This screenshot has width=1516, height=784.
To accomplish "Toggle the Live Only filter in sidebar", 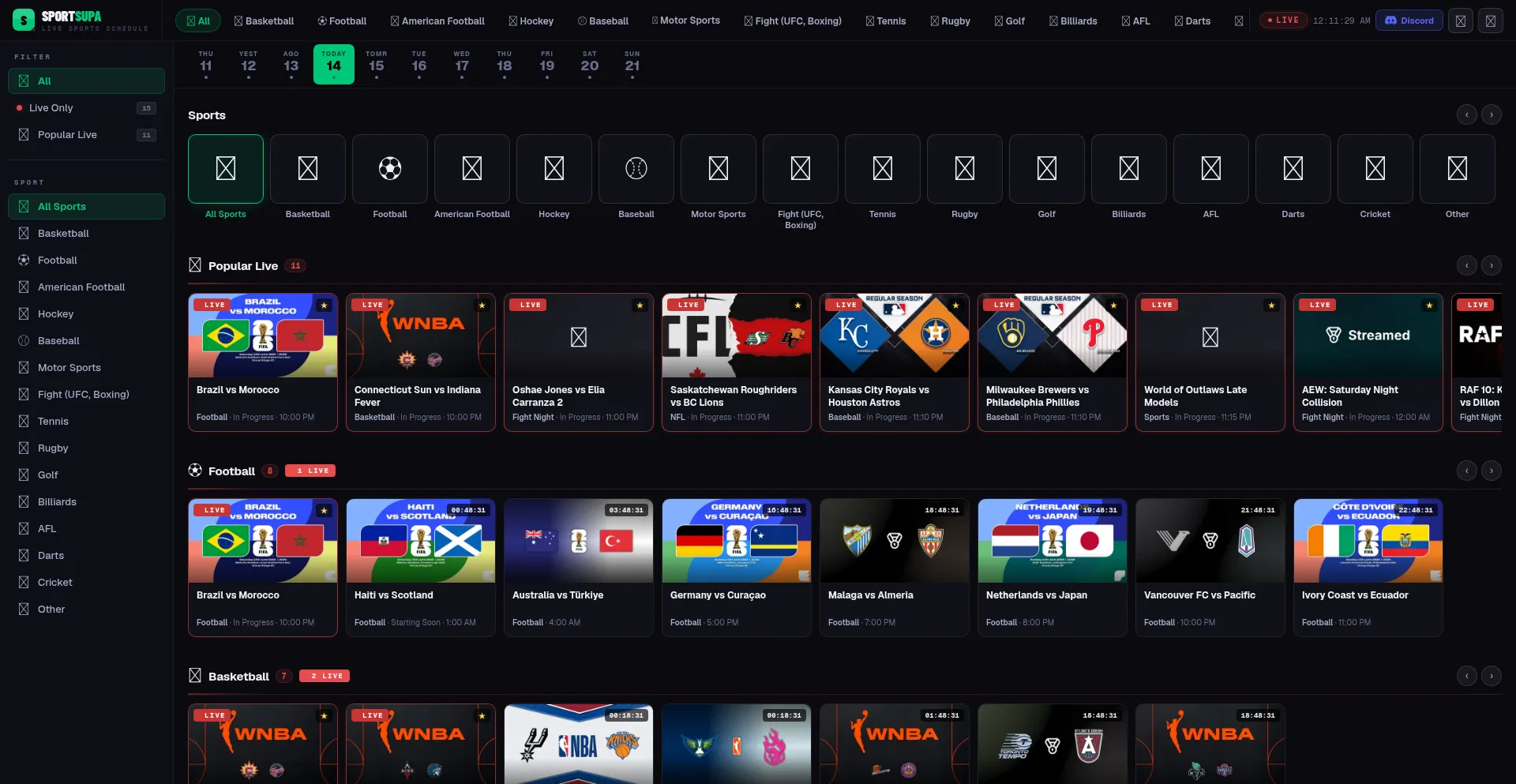I will (86, 108).
